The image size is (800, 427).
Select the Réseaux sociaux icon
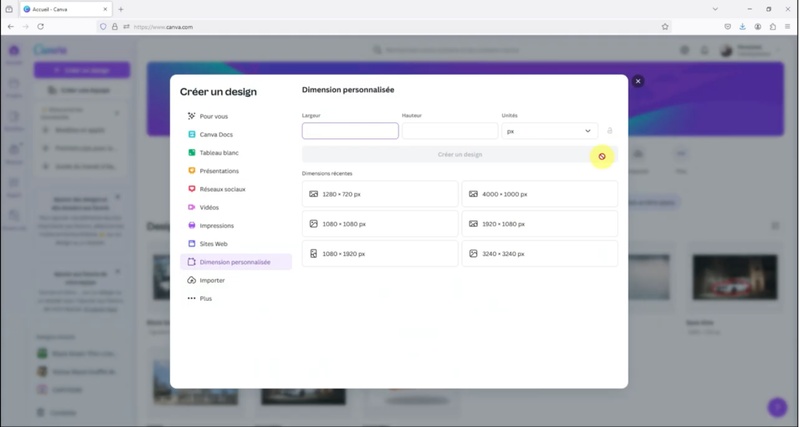192,189
